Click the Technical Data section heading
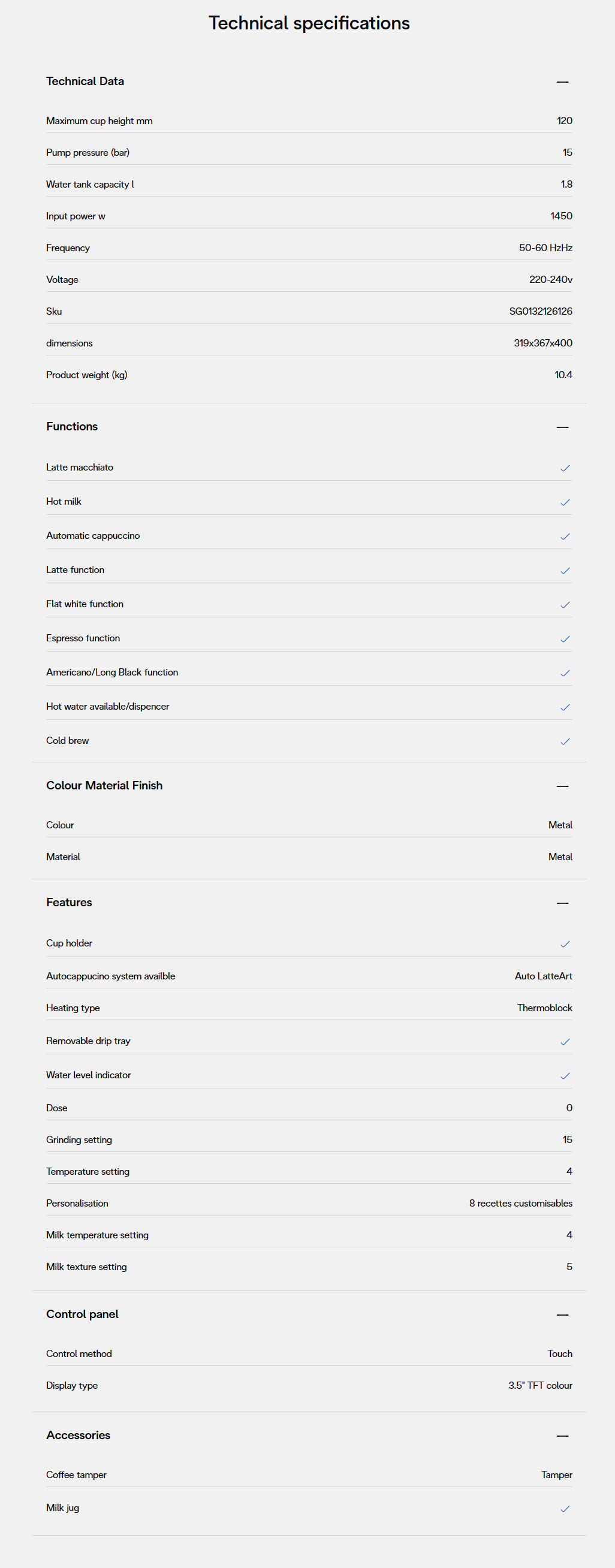The image size is (615, 1568). [x=85, y=81]
